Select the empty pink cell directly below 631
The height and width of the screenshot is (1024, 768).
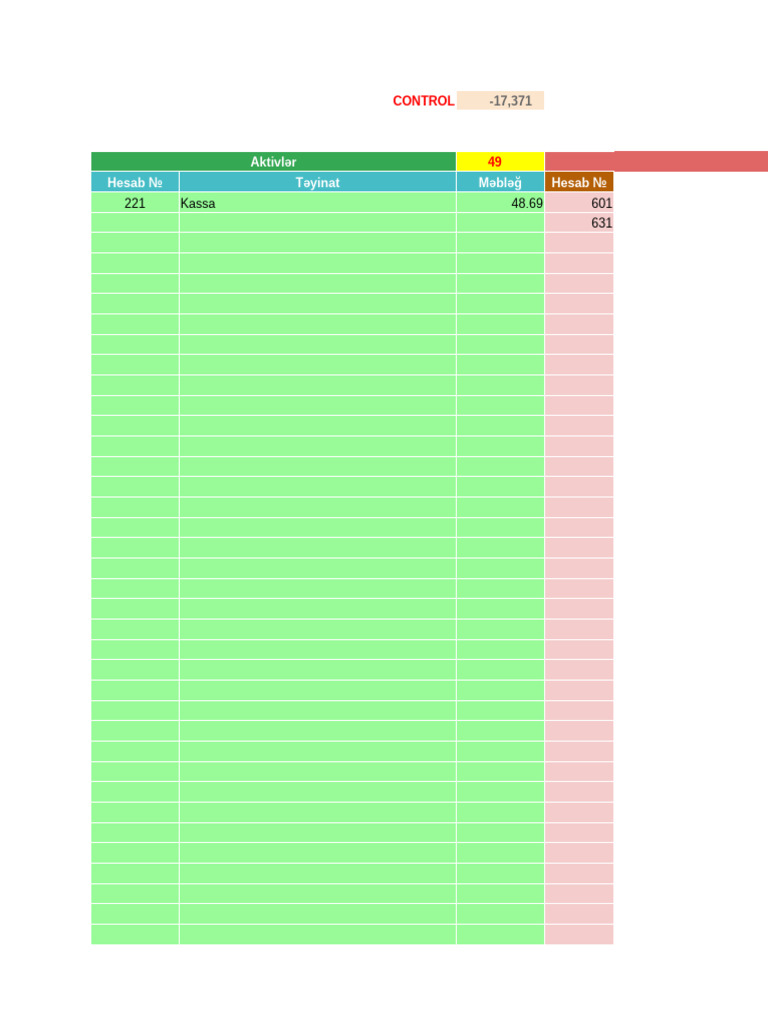click(579, 243)
